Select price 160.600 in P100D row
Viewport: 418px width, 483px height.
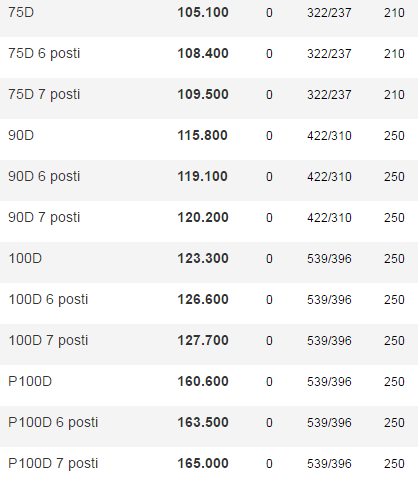pos(203,381)
